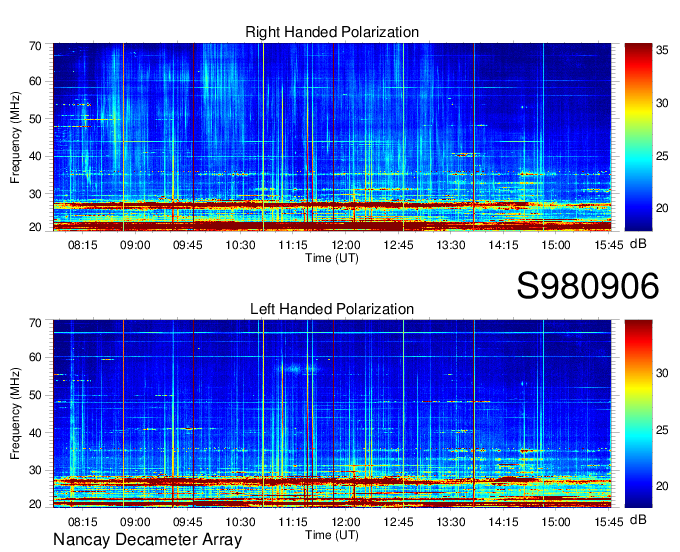The image size is (680, 552).
Task: Click the left-handed spectrogram image area
Action: click(332, 414)
